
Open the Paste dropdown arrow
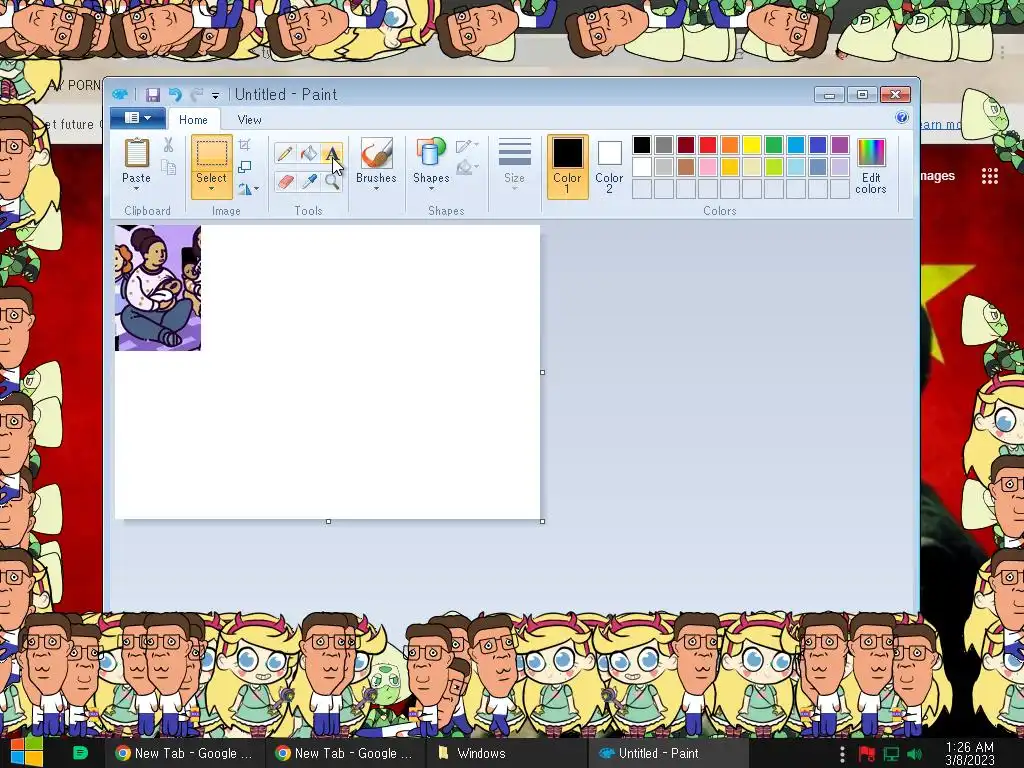[136, 189]
